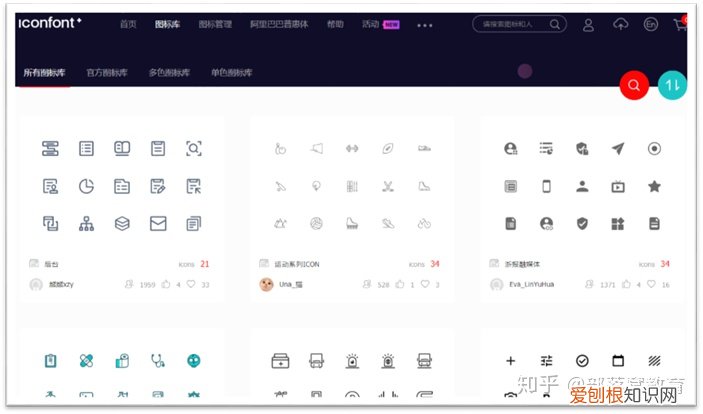
Task: Open author Una_猫 profile
Action: [x=291, y=284]
